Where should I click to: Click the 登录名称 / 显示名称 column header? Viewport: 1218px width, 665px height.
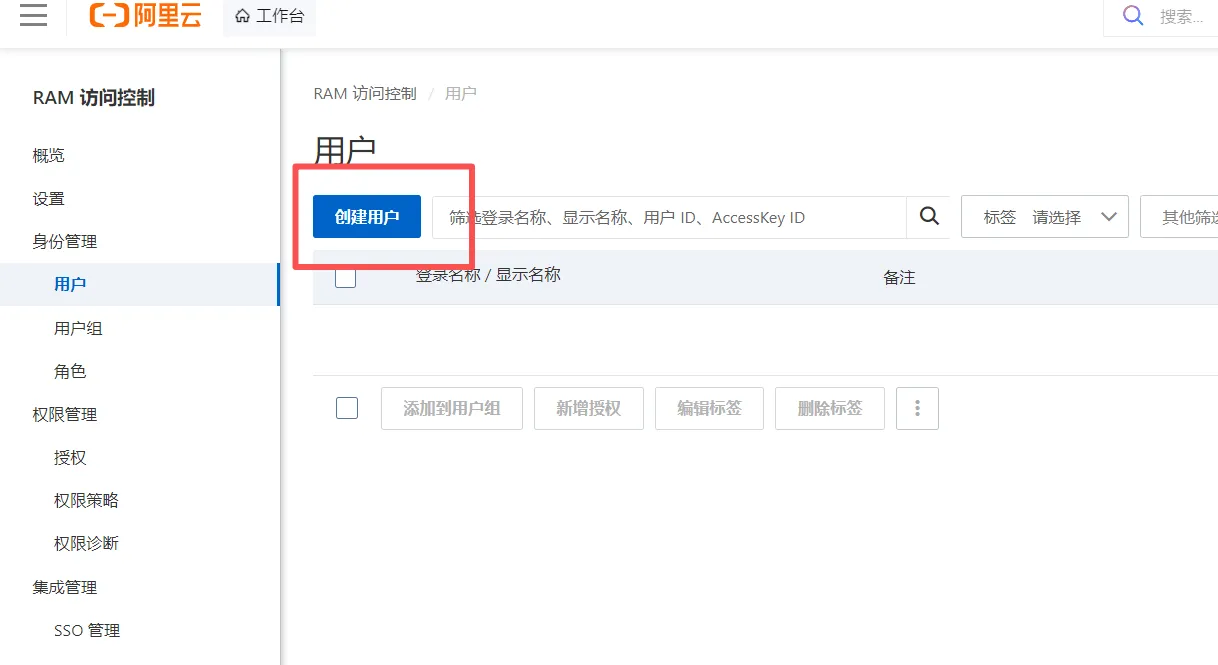(x=488, y=275)
